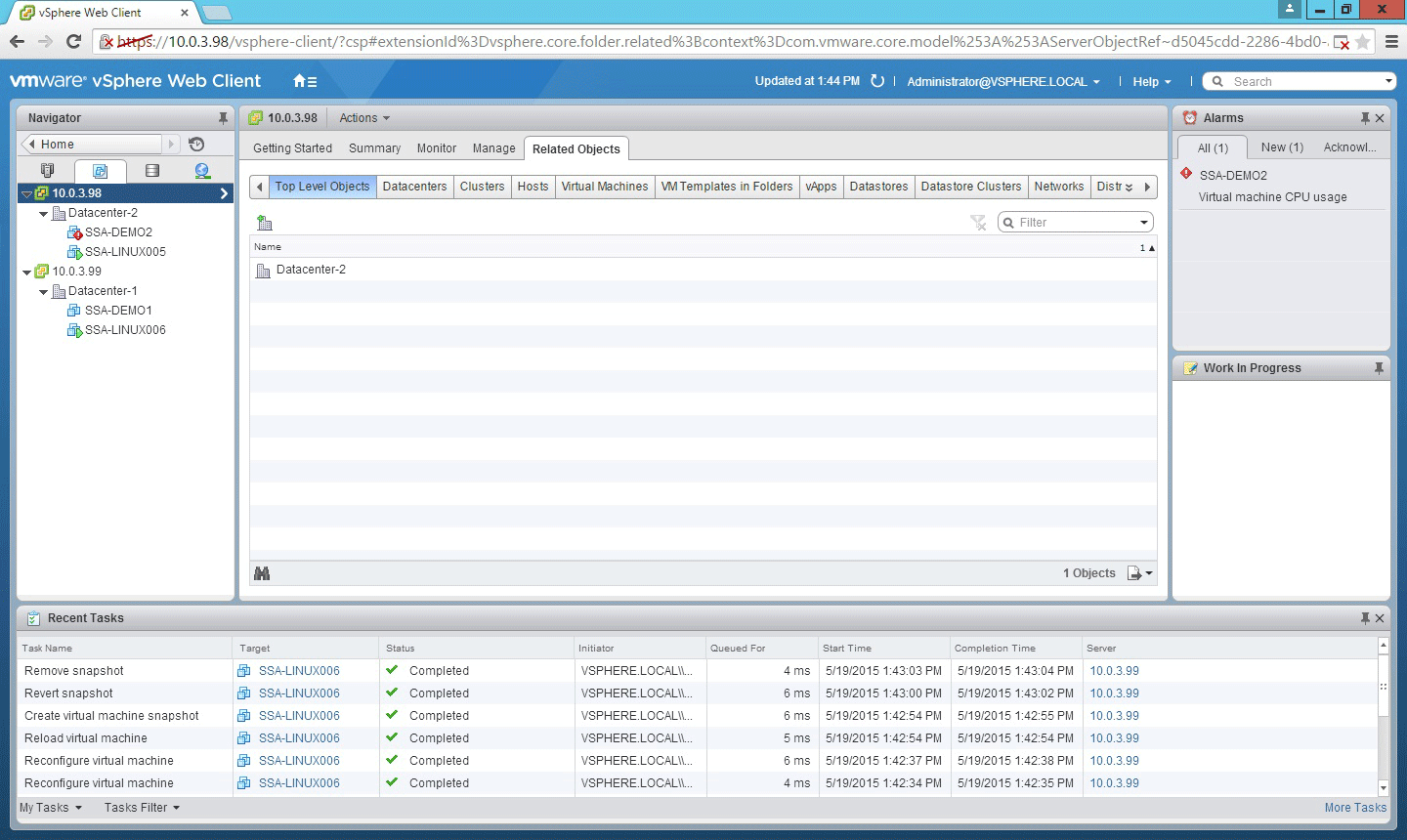
Task: Open the Chrome user profile button
Action: coord(1290,9)
